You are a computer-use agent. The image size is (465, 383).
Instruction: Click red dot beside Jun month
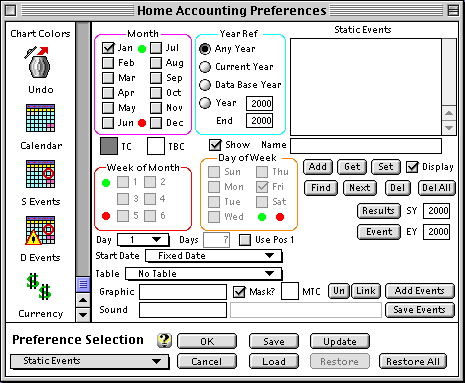[142, 123]
